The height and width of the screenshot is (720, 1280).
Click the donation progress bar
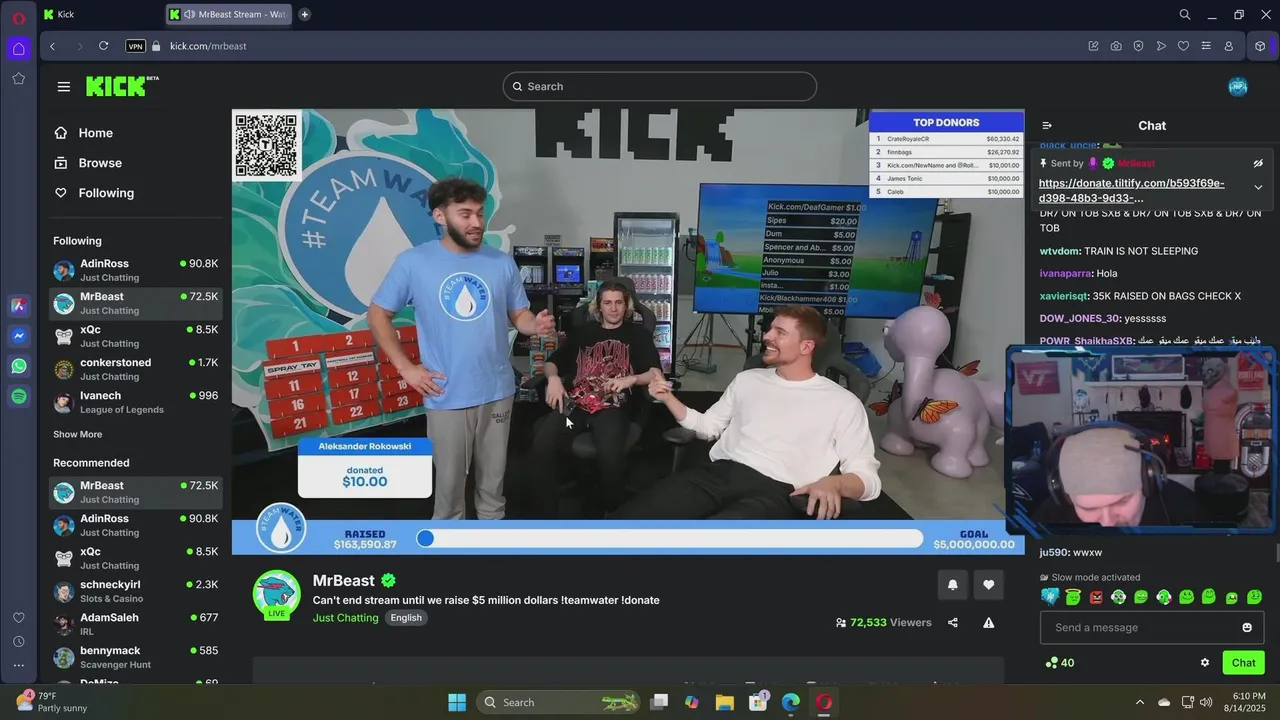coord(669,538)
